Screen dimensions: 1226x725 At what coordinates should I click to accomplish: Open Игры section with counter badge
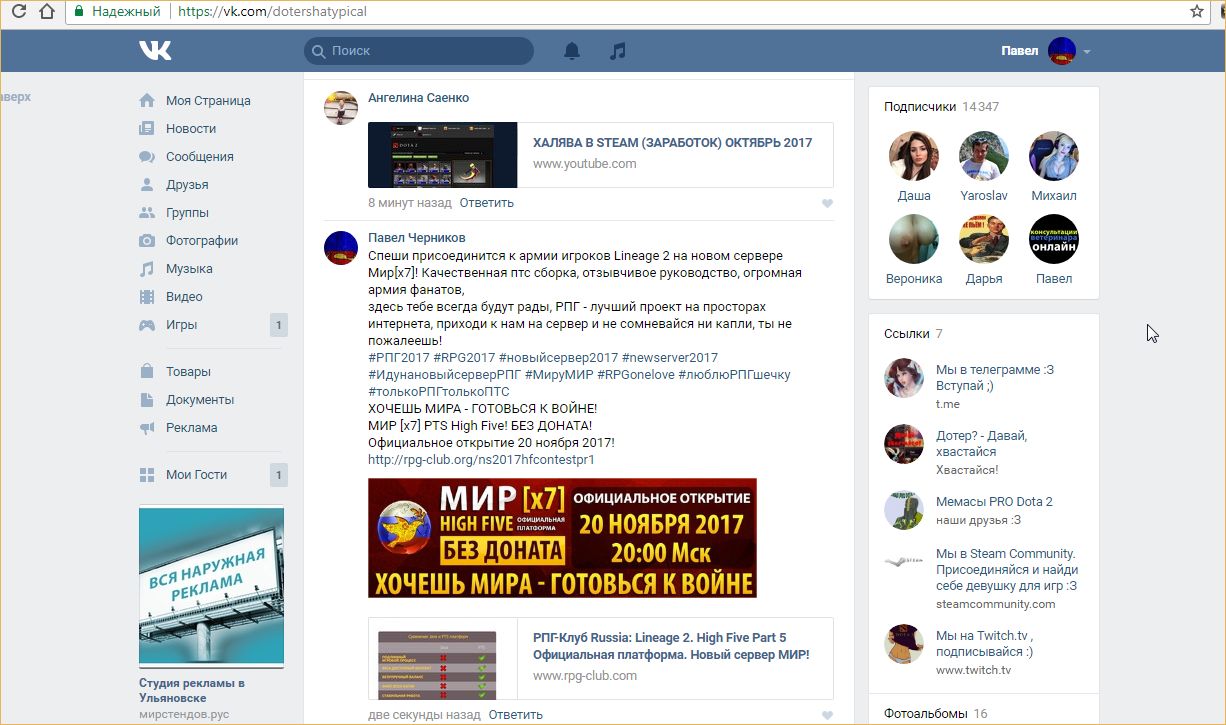[x=182, y=325]
